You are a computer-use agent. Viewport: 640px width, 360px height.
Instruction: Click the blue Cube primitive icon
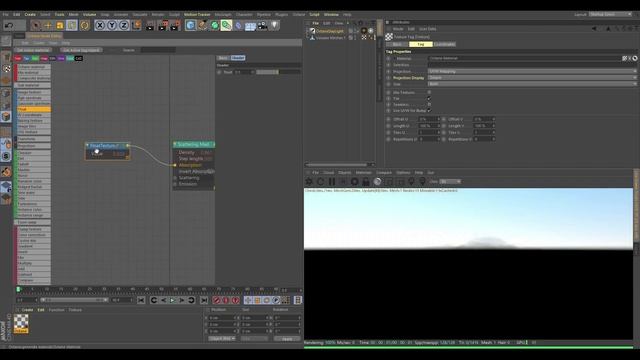tap(191, 25)
